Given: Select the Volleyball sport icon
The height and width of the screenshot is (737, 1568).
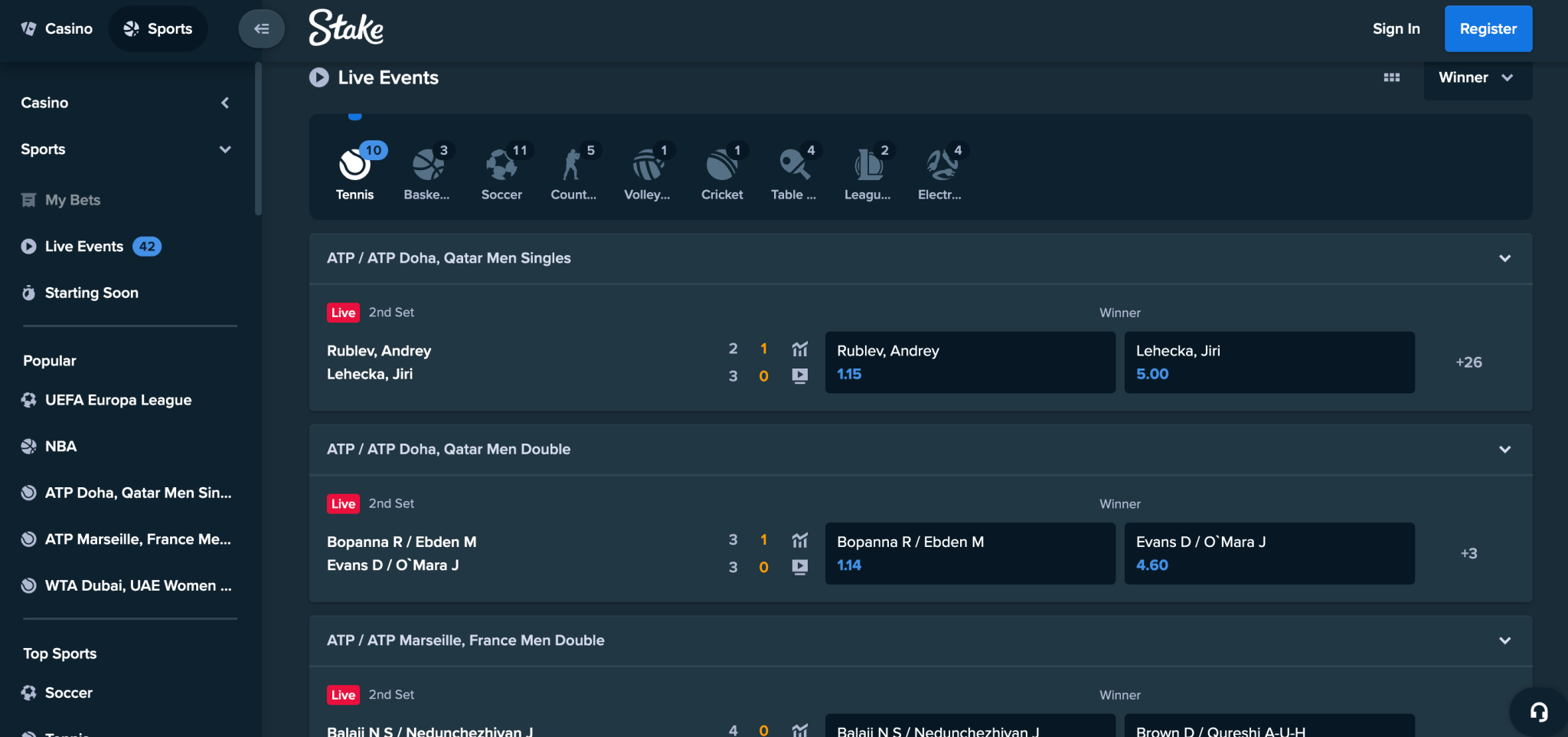Looking at the screenshot, I should [x=647, y=172].
